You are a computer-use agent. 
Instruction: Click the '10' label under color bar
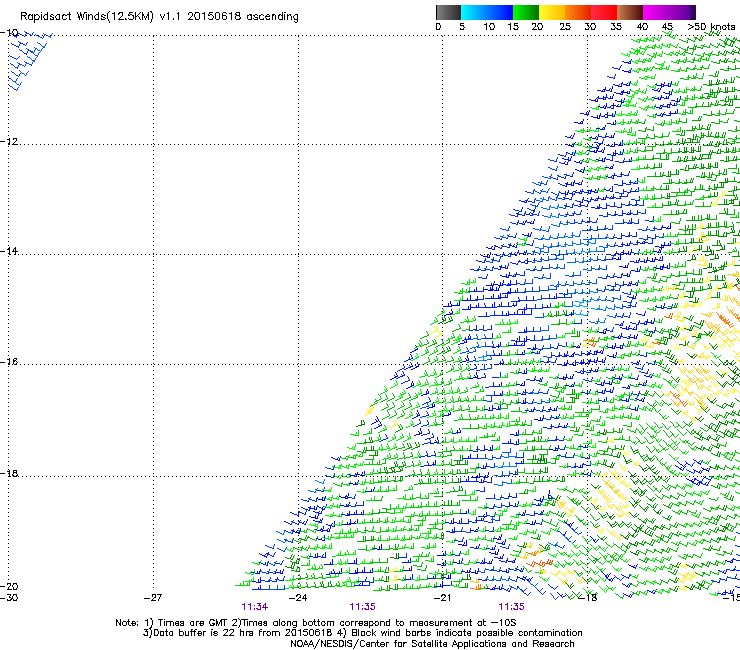(489, 27)
